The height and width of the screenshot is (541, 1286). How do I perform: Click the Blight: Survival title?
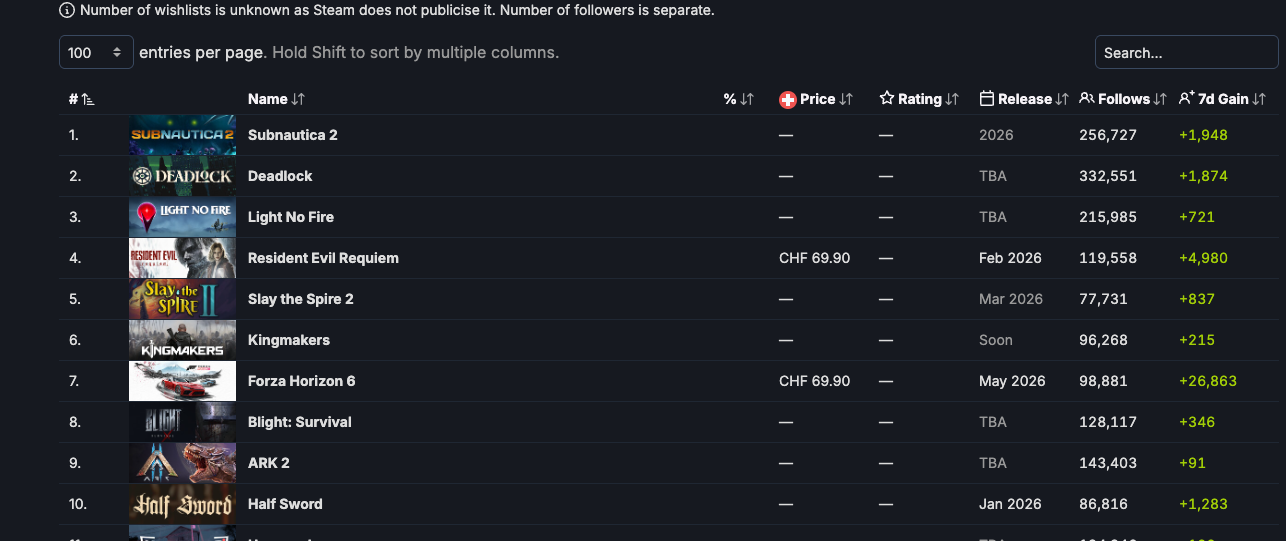299,422
